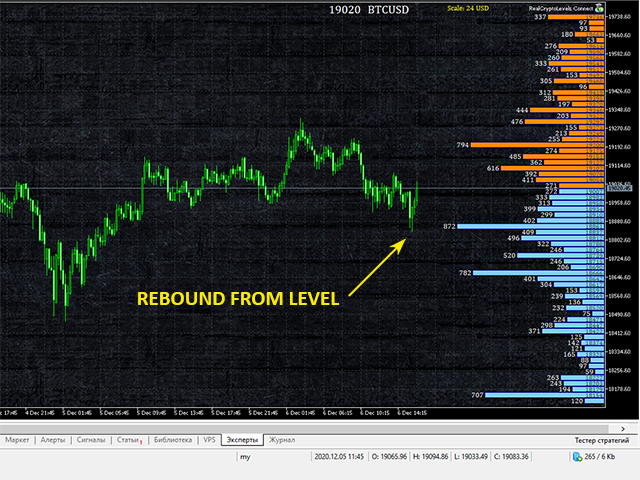Screen dimensions: 640x480
Task: Click the network connection status icon
Action: click(577, 457)
